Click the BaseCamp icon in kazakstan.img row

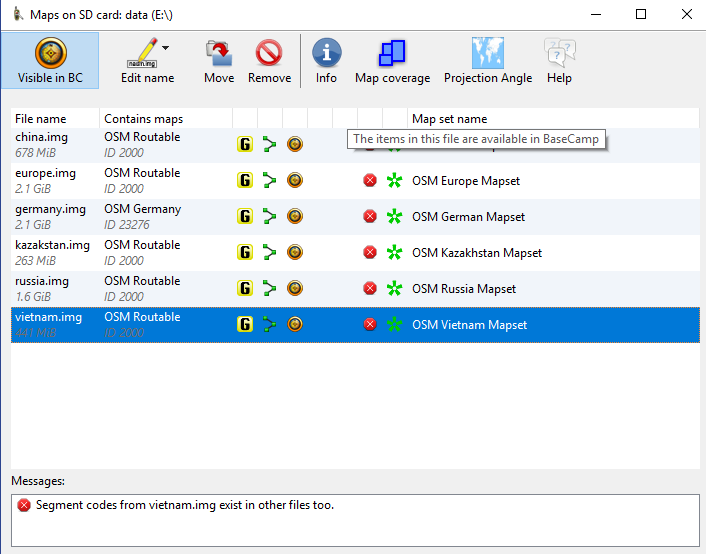tap(295, 252)
